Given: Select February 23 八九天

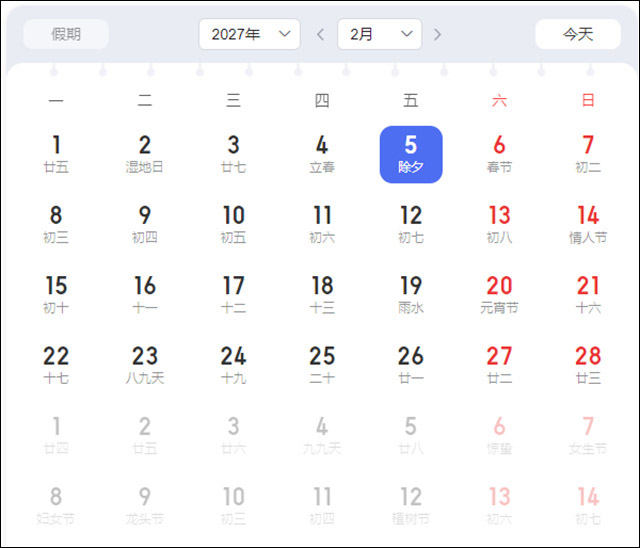Looking at the screenshot, I should click(x=144, y=366).
